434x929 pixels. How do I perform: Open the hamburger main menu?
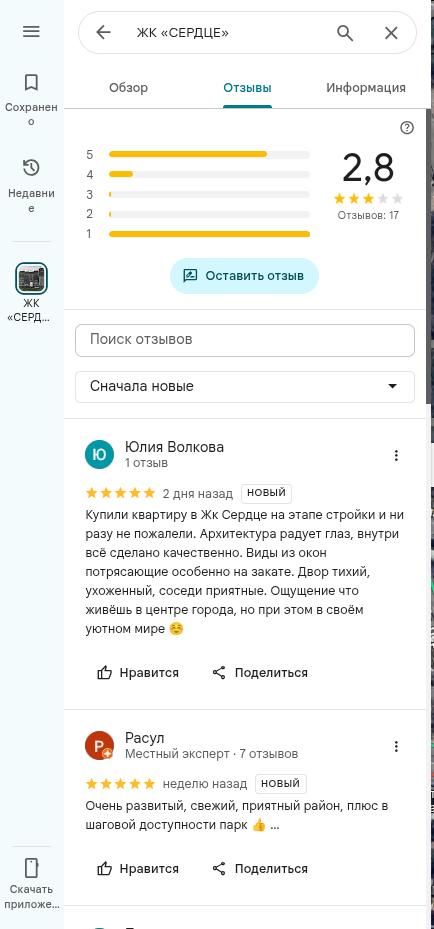click(31, 31)
